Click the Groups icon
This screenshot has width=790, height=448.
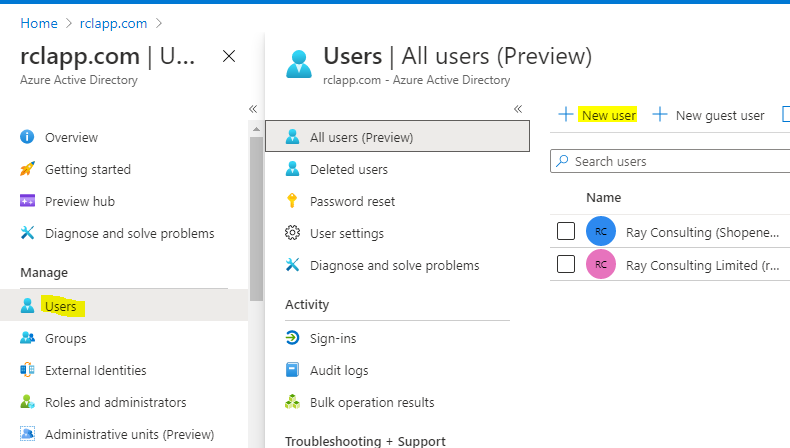[27, 338]
